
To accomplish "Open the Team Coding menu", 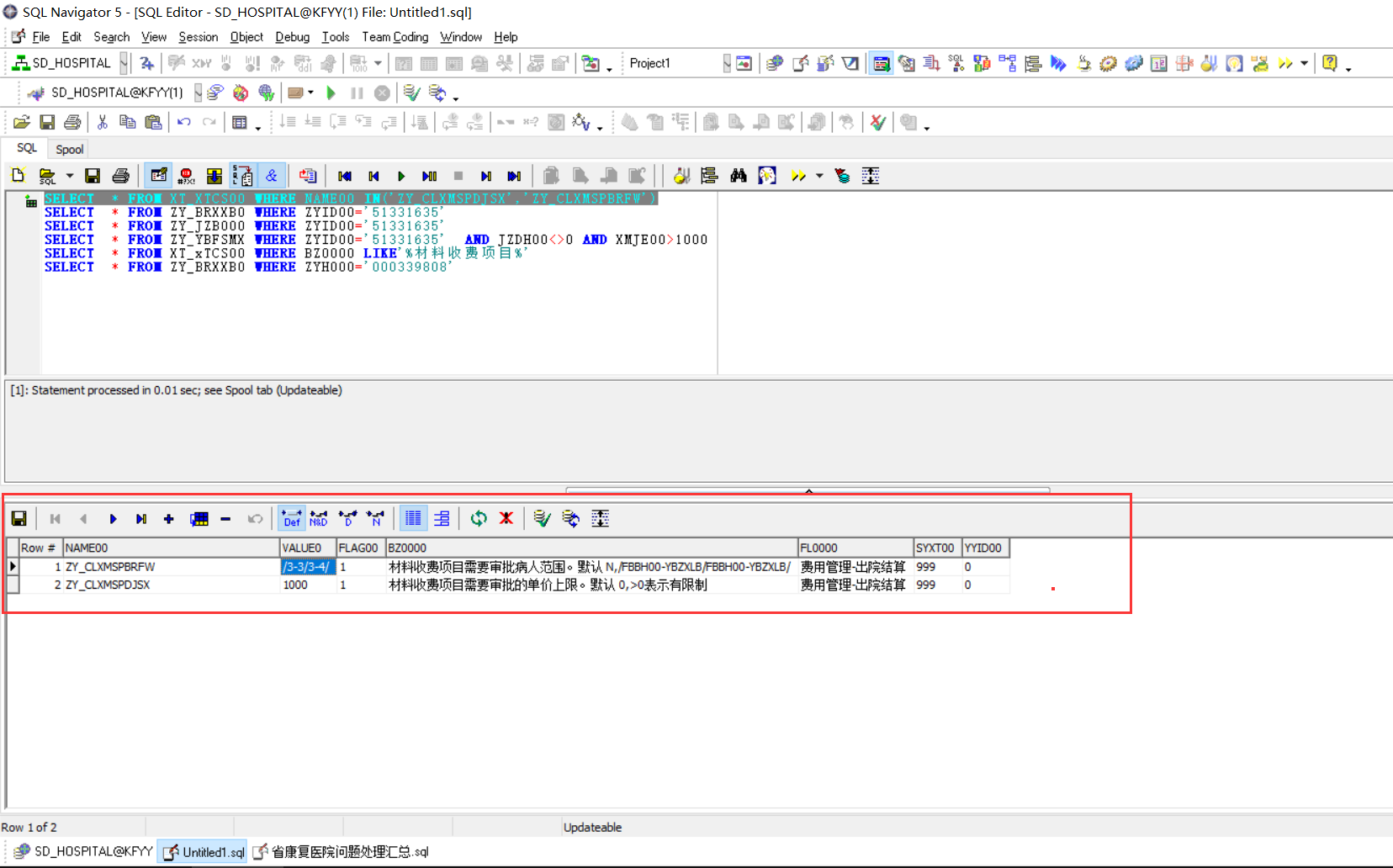I will (395, 37).
